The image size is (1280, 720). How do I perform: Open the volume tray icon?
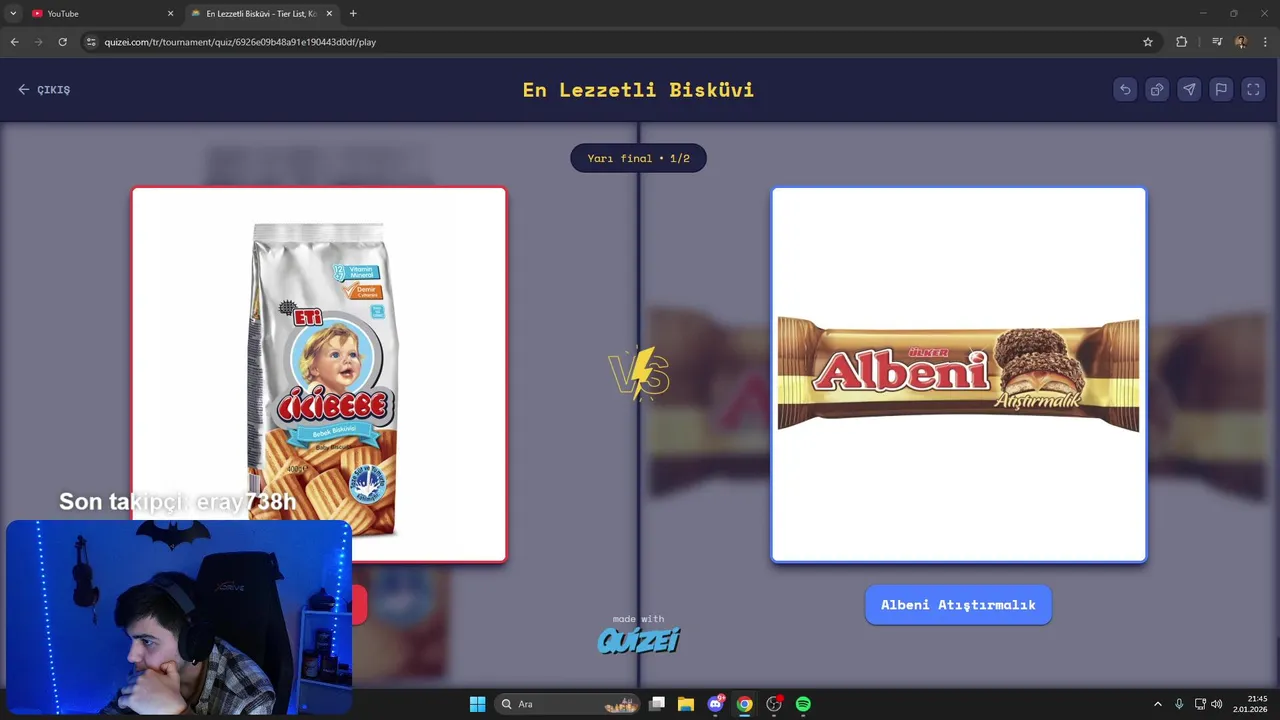point(1216,704)
